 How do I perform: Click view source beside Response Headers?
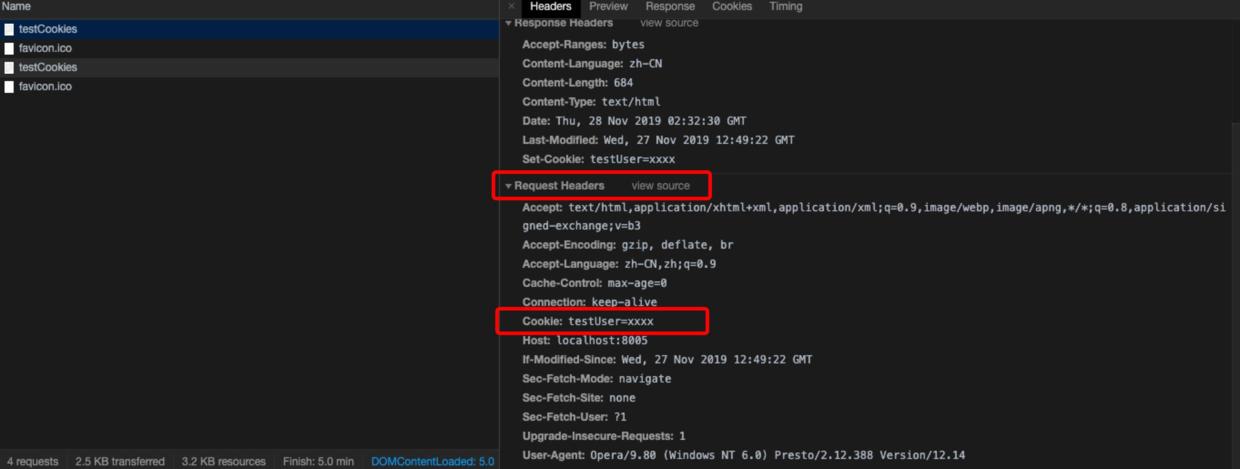(669, 22)
